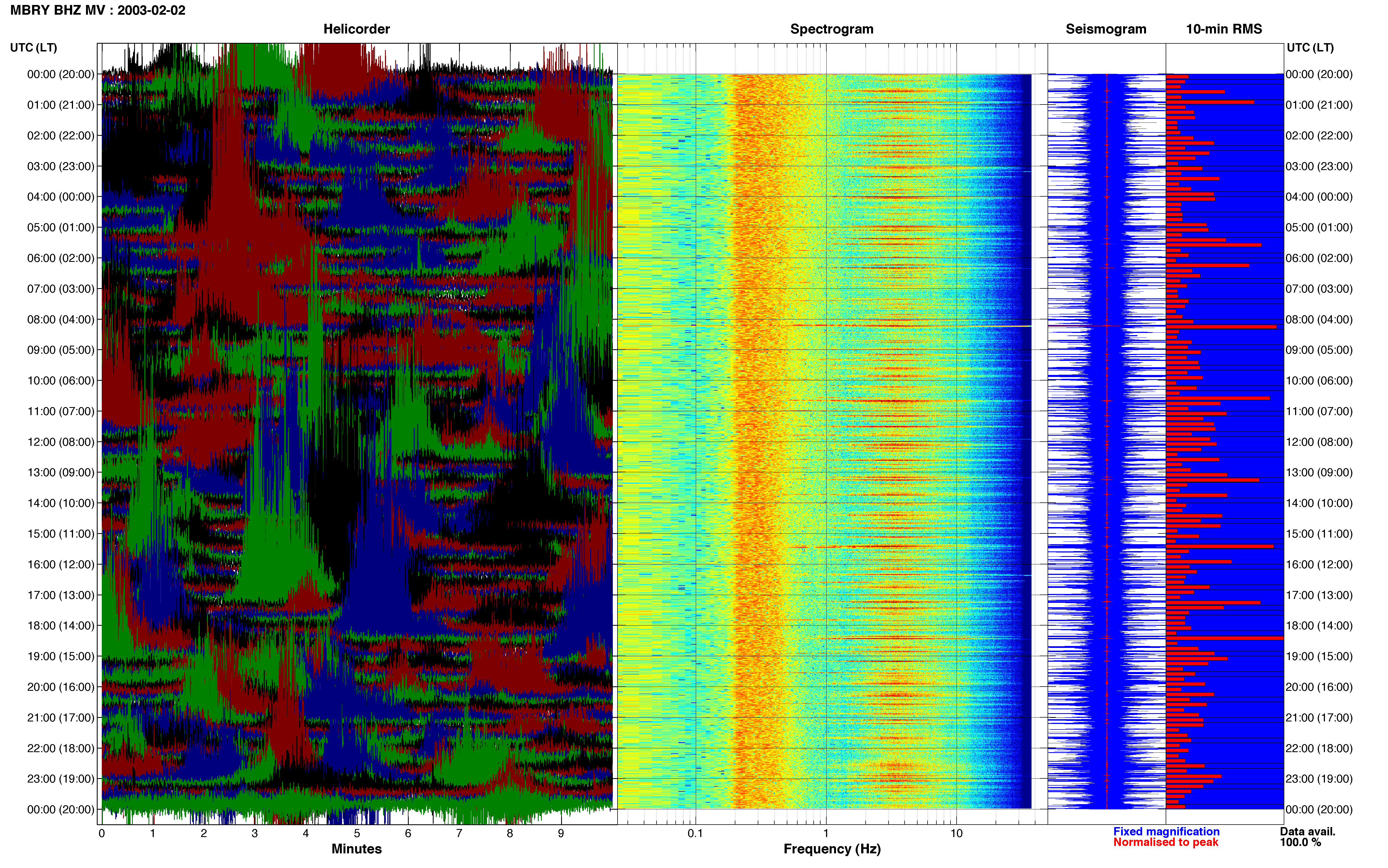
Task: Click left time label '08:00 (04:00)'
Action: click(61, 319)
